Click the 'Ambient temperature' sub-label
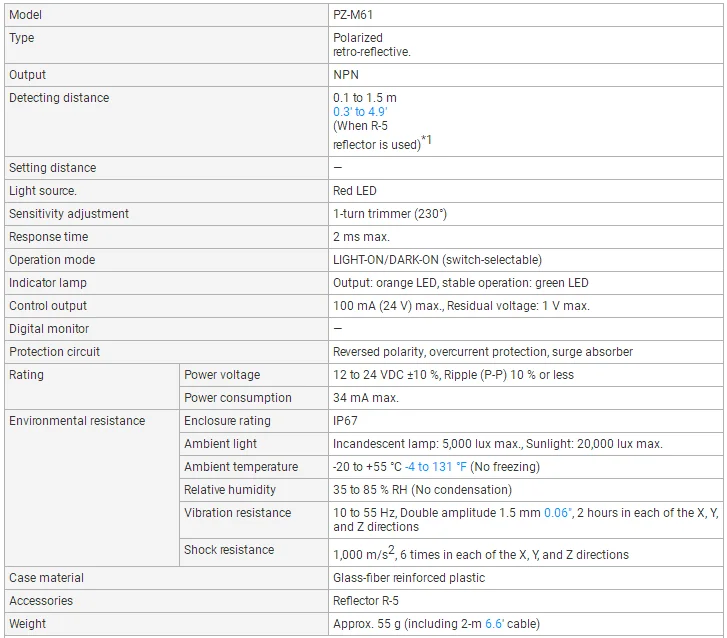Image resolution: width=727 pixels, height=638 pixels. [x=241, y=467]
